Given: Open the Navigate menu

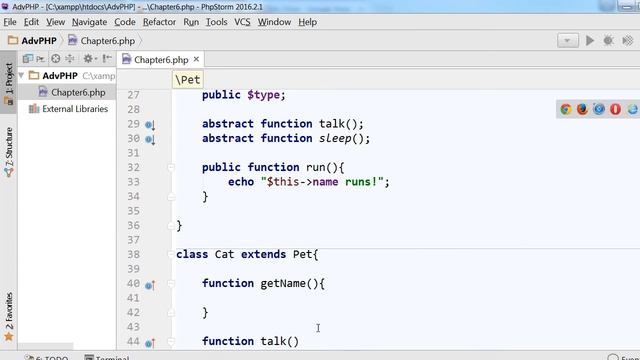Looking at the screenshot, I should pyautogui.click(x=89, y=22).
